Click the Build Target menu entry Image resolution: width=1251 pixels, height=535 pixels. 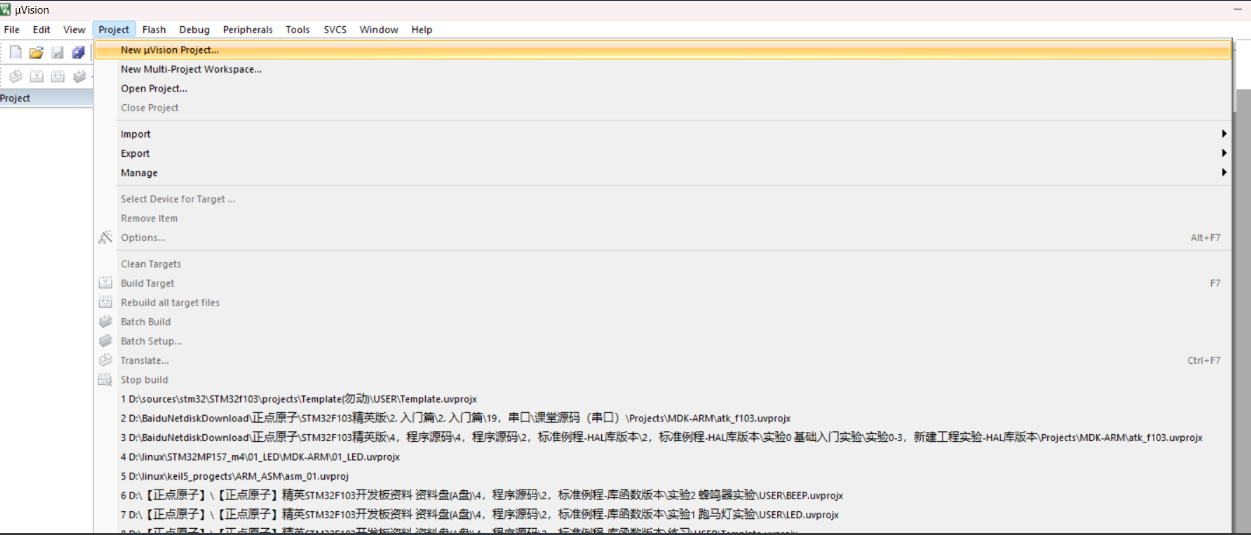663,283
